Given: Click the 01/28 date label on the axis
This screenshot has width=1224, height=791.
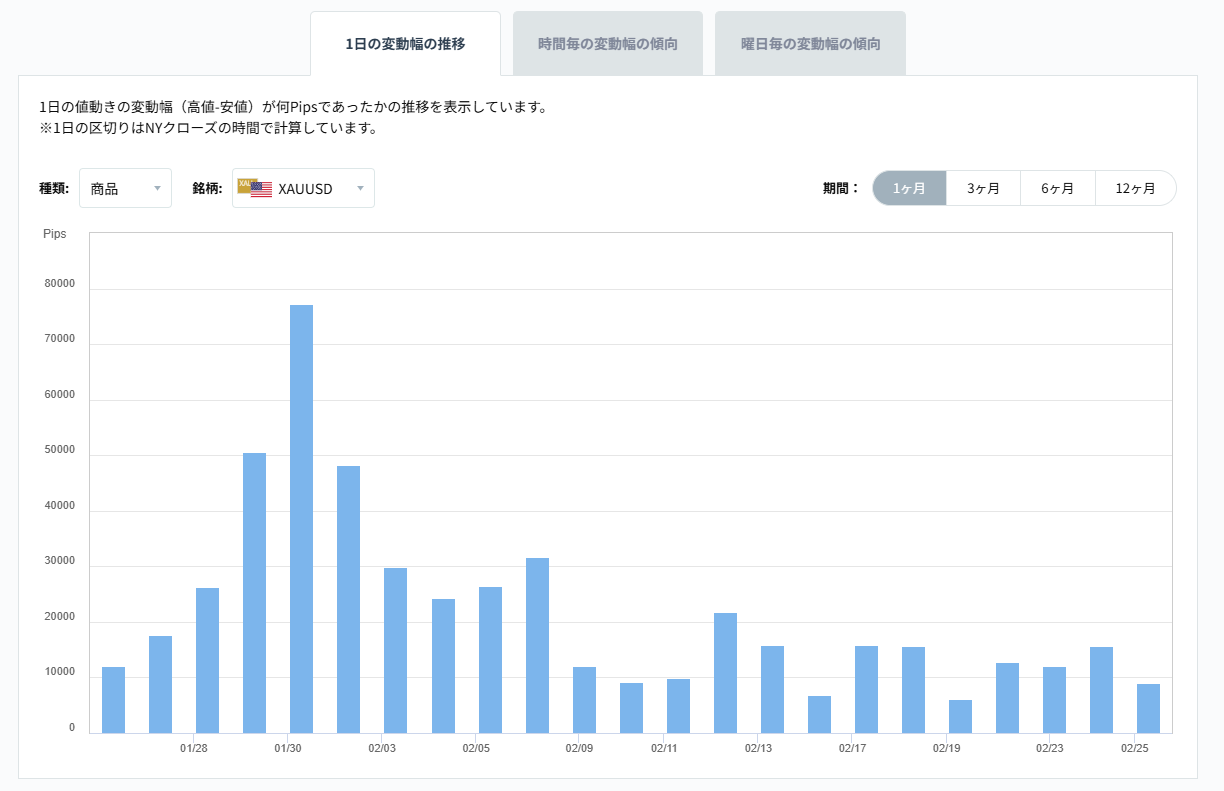Looking at the screenshot, I should tap(192, 747).
